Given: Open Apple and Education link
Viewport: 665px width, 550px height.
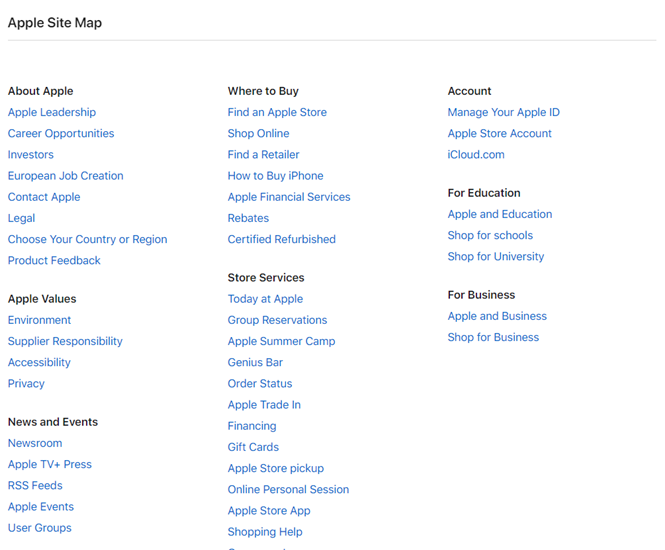Looking at the screenshot, I should pos(500,214).
